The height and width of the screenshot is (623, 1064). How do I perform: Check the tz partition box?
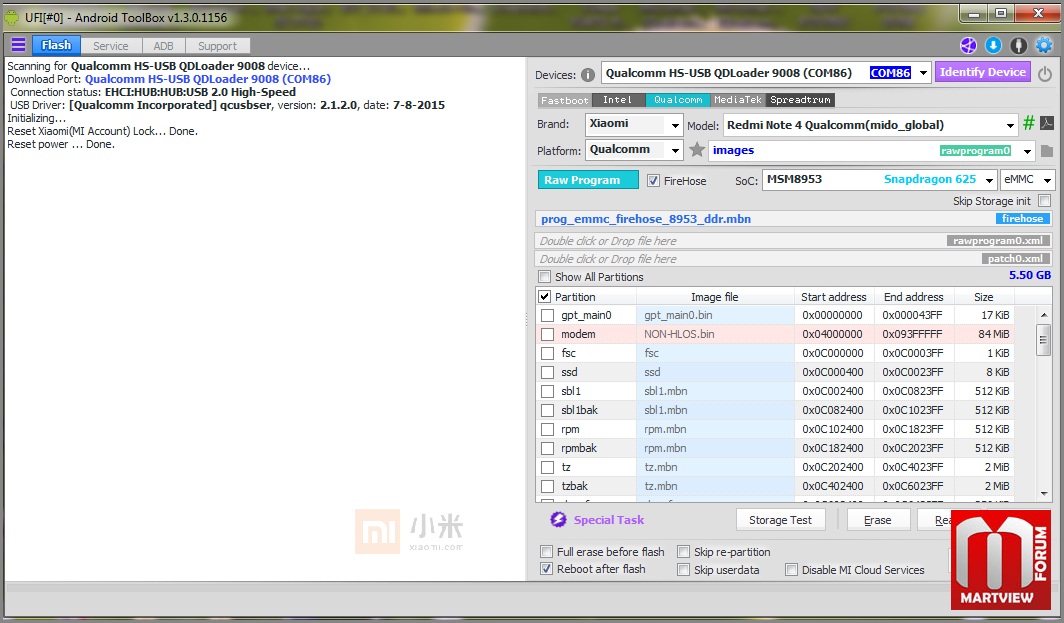click(x=548, y=467)
